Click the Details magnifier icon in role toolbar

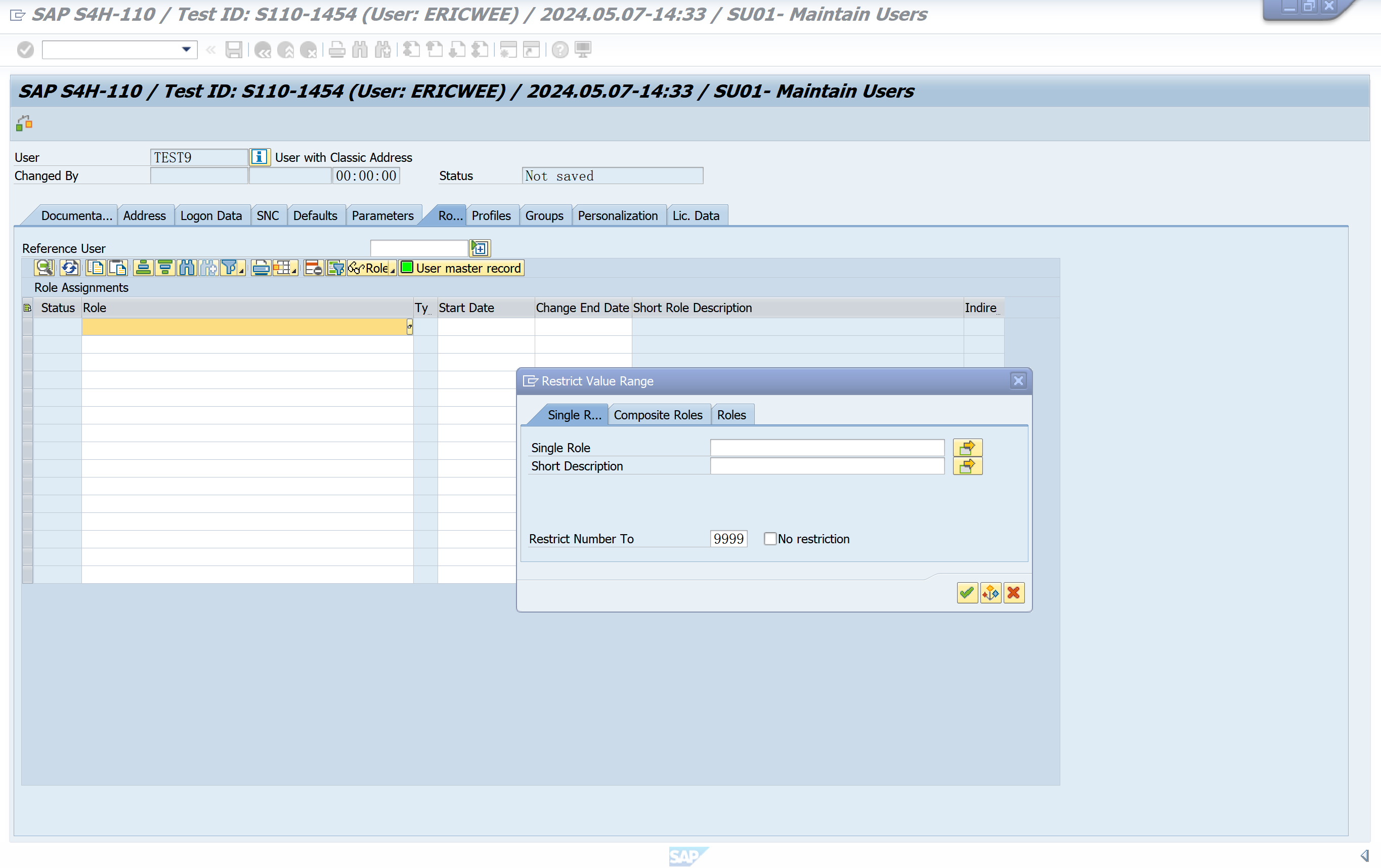tap(44, 268)
